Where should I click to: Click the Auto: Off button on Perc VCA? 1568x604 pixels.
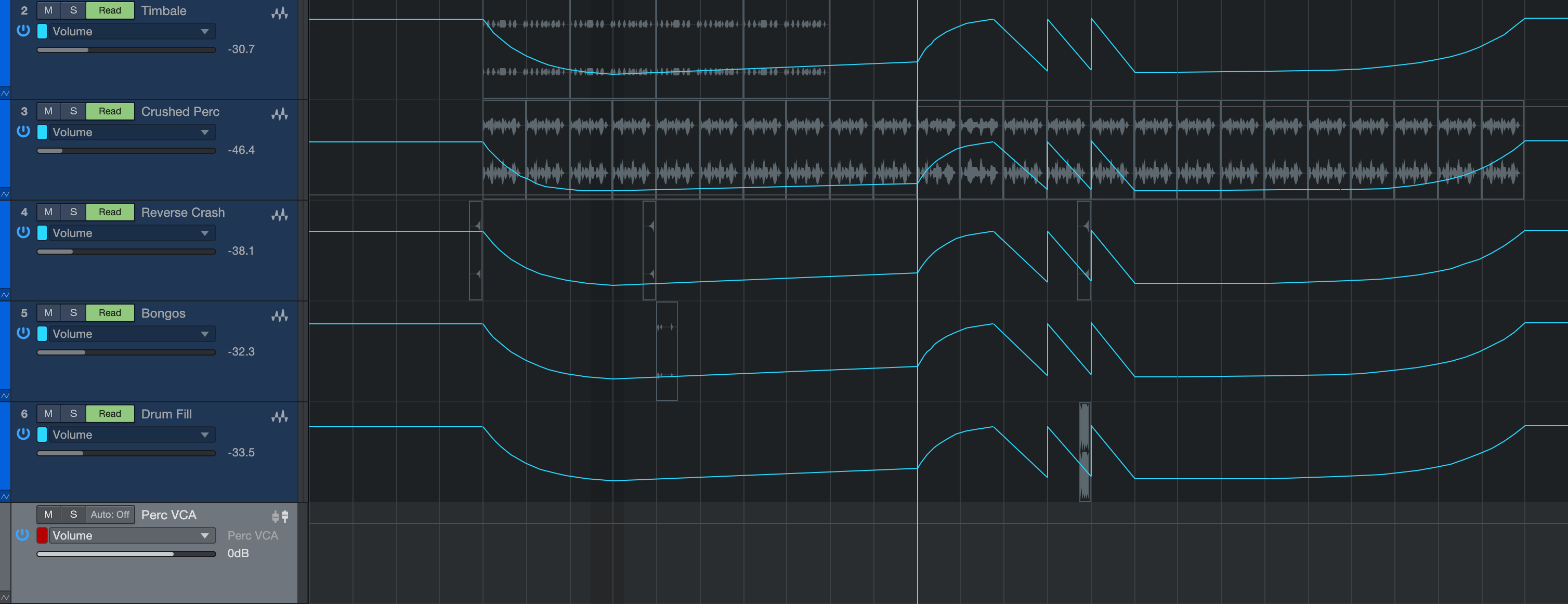point(110,515)
